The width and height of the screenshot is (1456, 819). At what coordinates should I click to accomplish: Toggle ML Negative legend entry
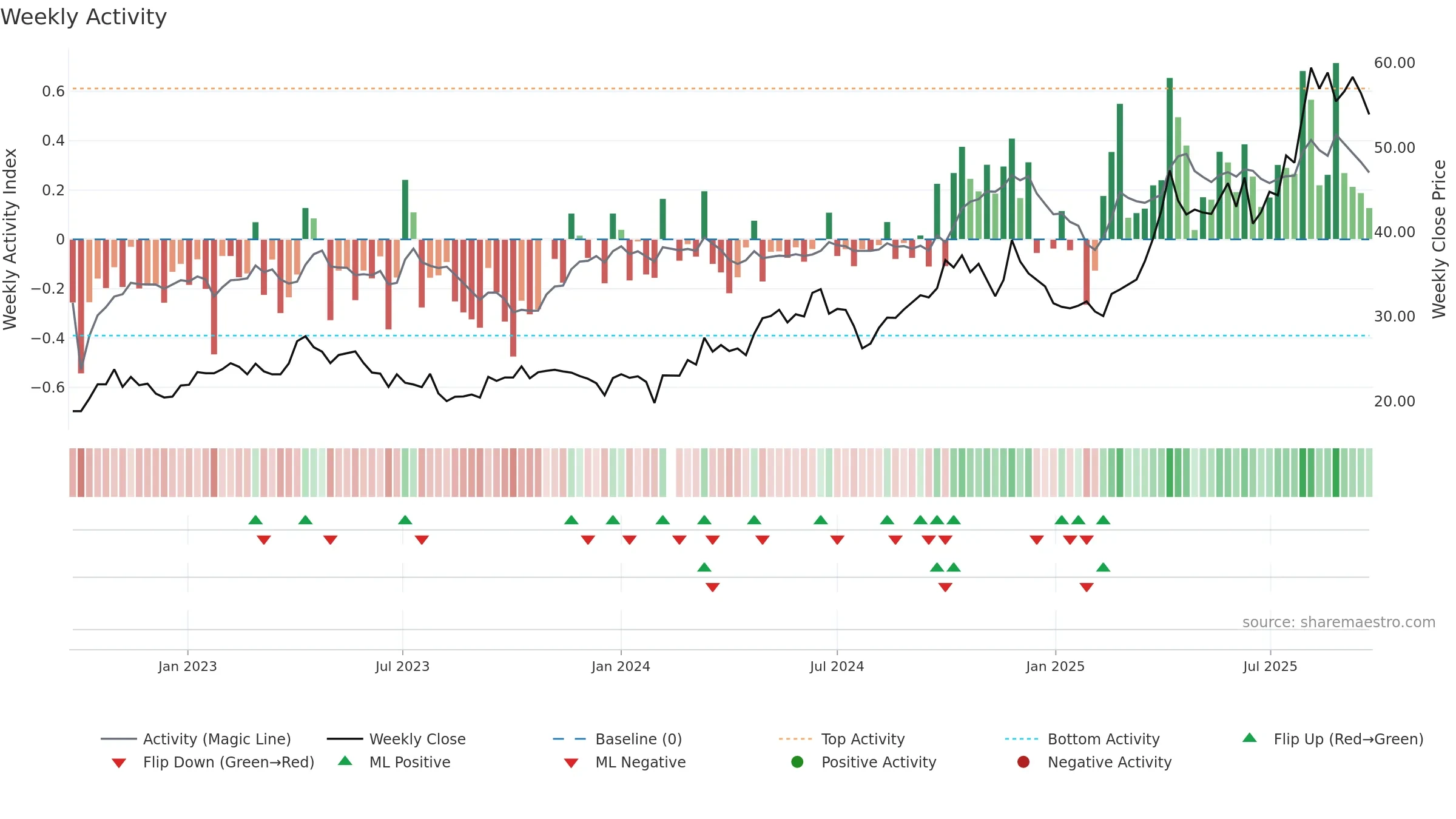pos(625,762)
